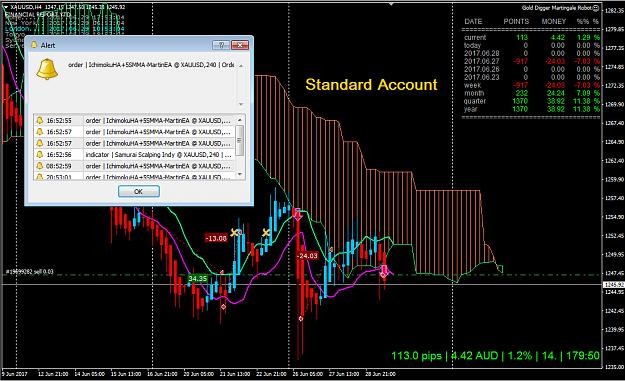
Task: Click the 26 Jun 05:00 time axis label
Action: click(308, 374)
